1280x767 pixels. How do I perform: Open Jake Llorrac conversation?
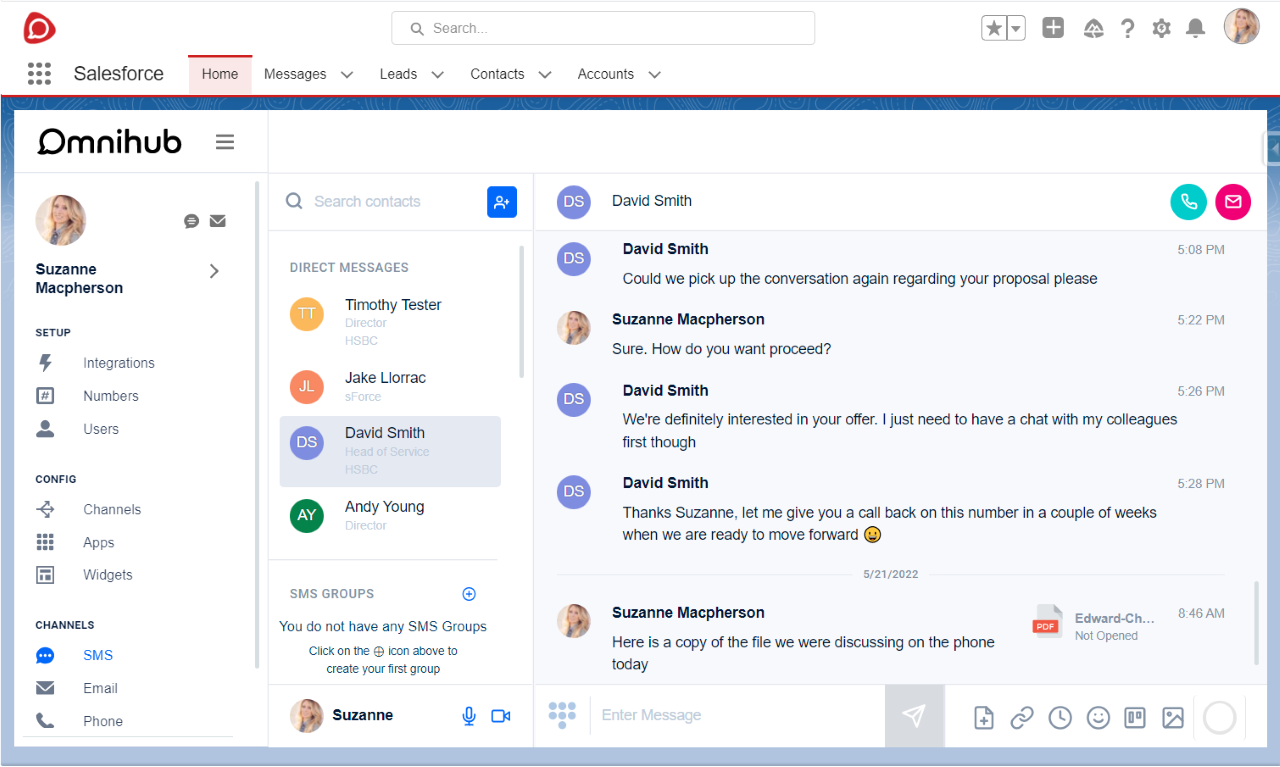(x=390, y=386)
